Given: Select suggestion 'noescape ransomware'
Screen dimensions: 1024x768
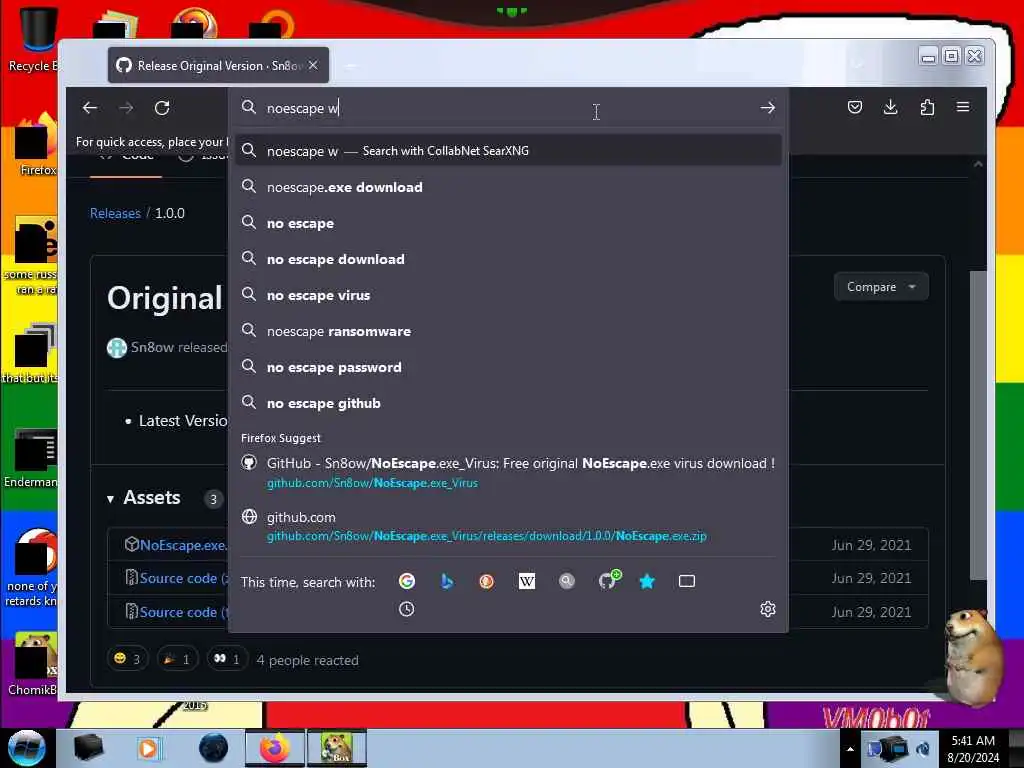Looking at the screenshot, I should pos(508,331).
